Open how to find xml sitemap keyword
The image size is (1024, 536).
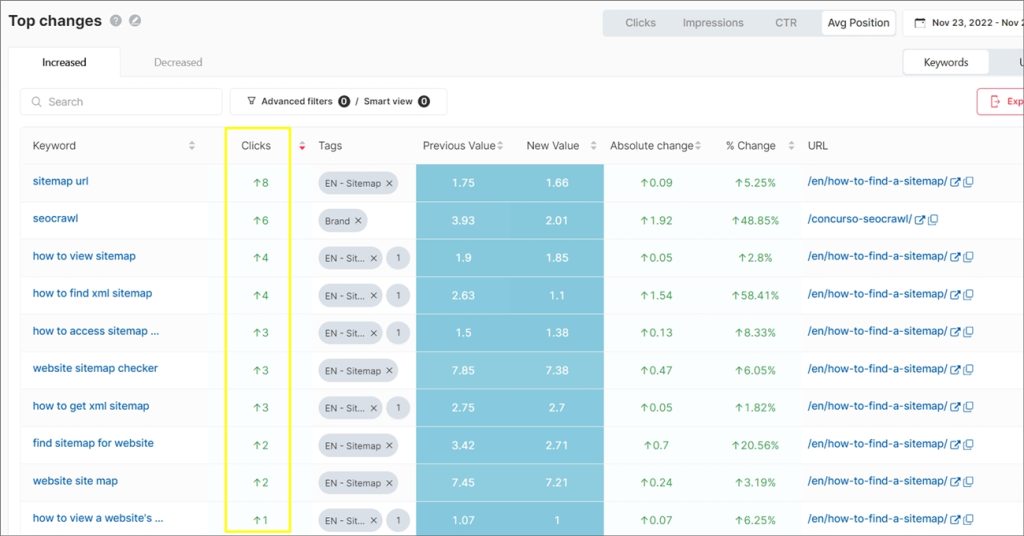(x=92, y=294)
